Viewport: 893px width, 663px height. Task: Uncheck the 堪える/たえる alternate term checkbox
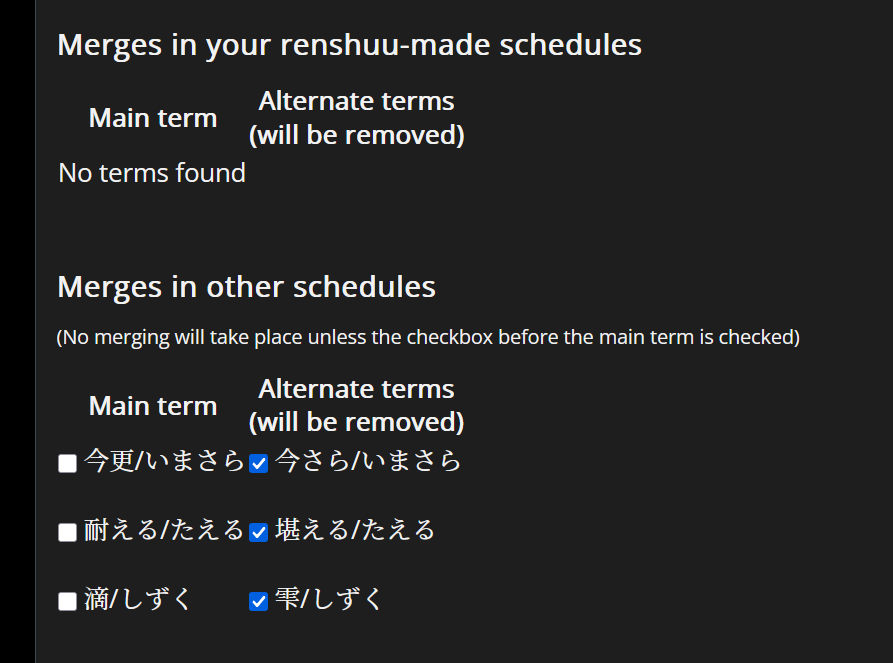tap(259, 532)
